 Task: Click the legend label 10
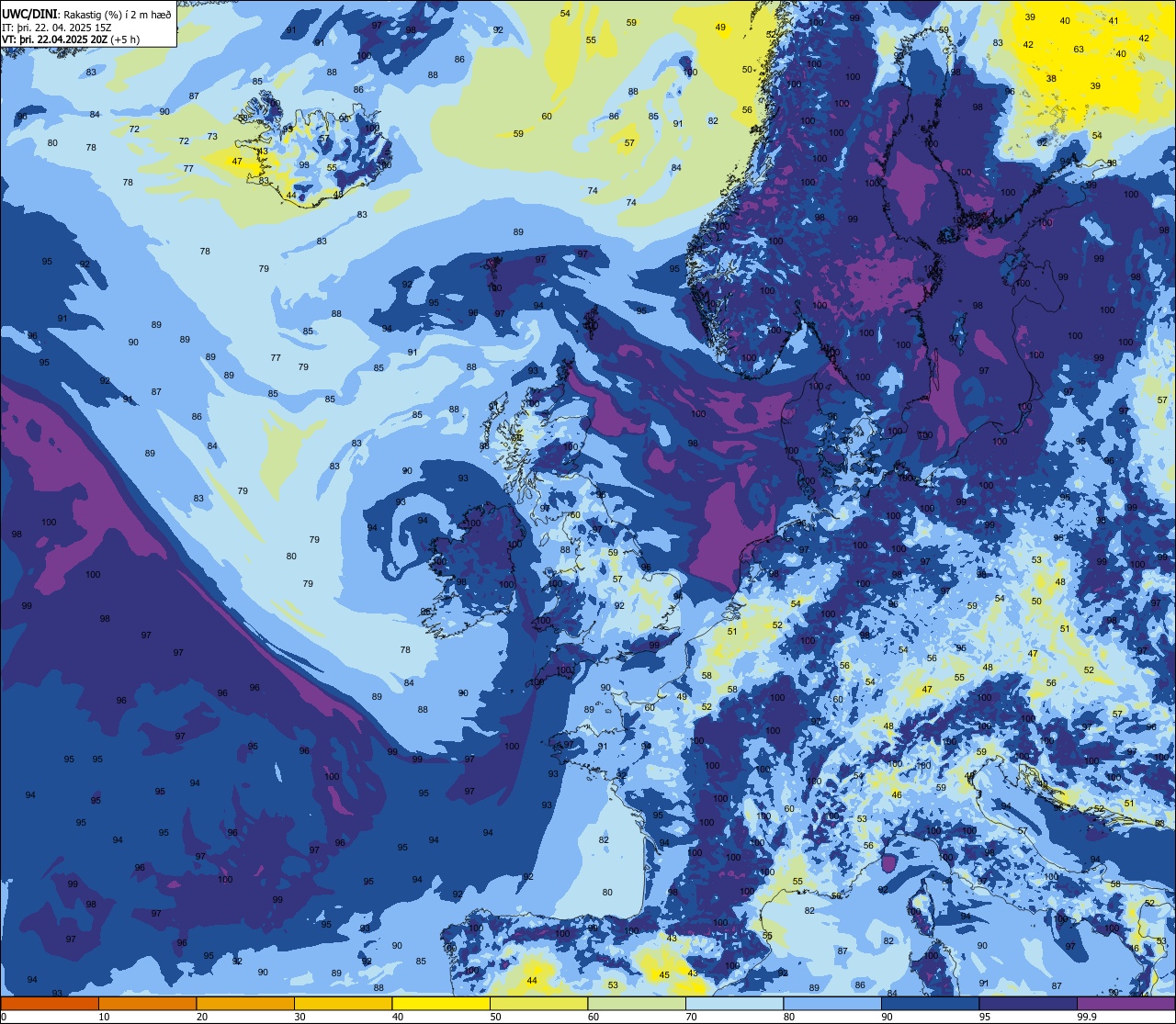coord(104,1017)
